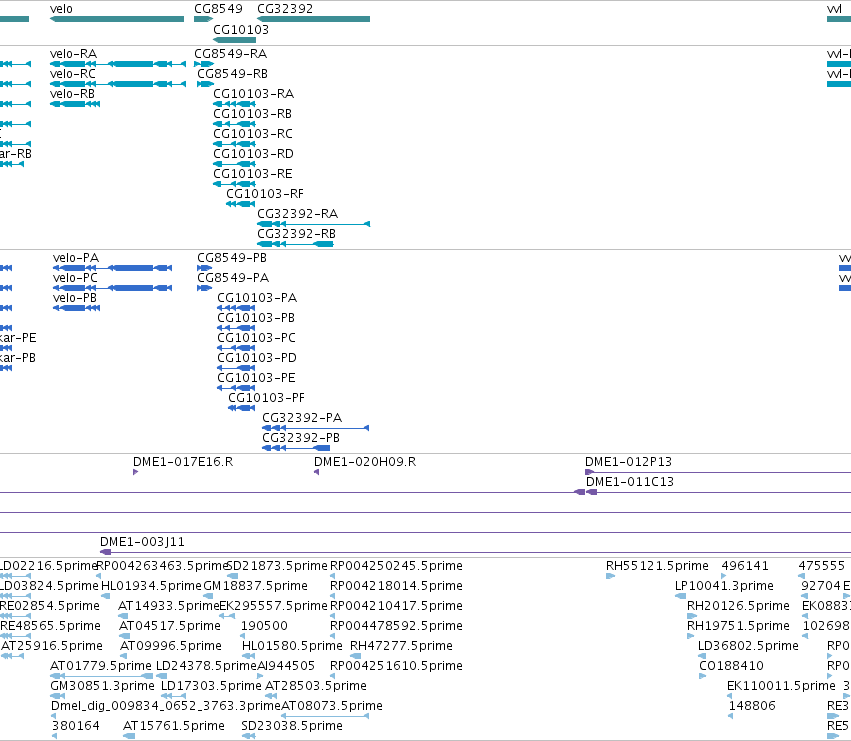Click EST EK110011.5prime

tap(729, 696)
